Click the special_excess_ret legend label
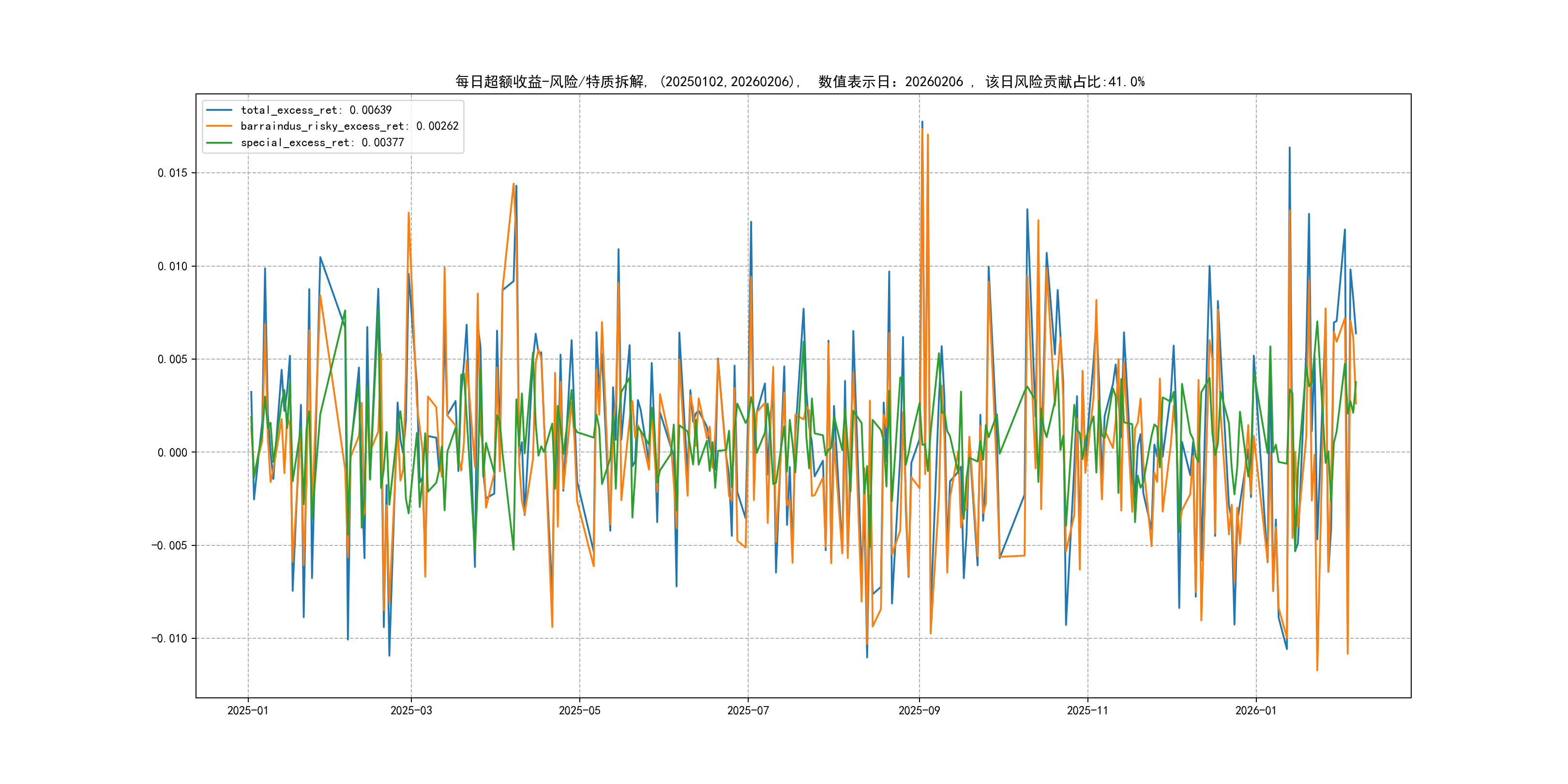Screen dimensions: 1568x784 pyautogui.click(x=322, y=142)
